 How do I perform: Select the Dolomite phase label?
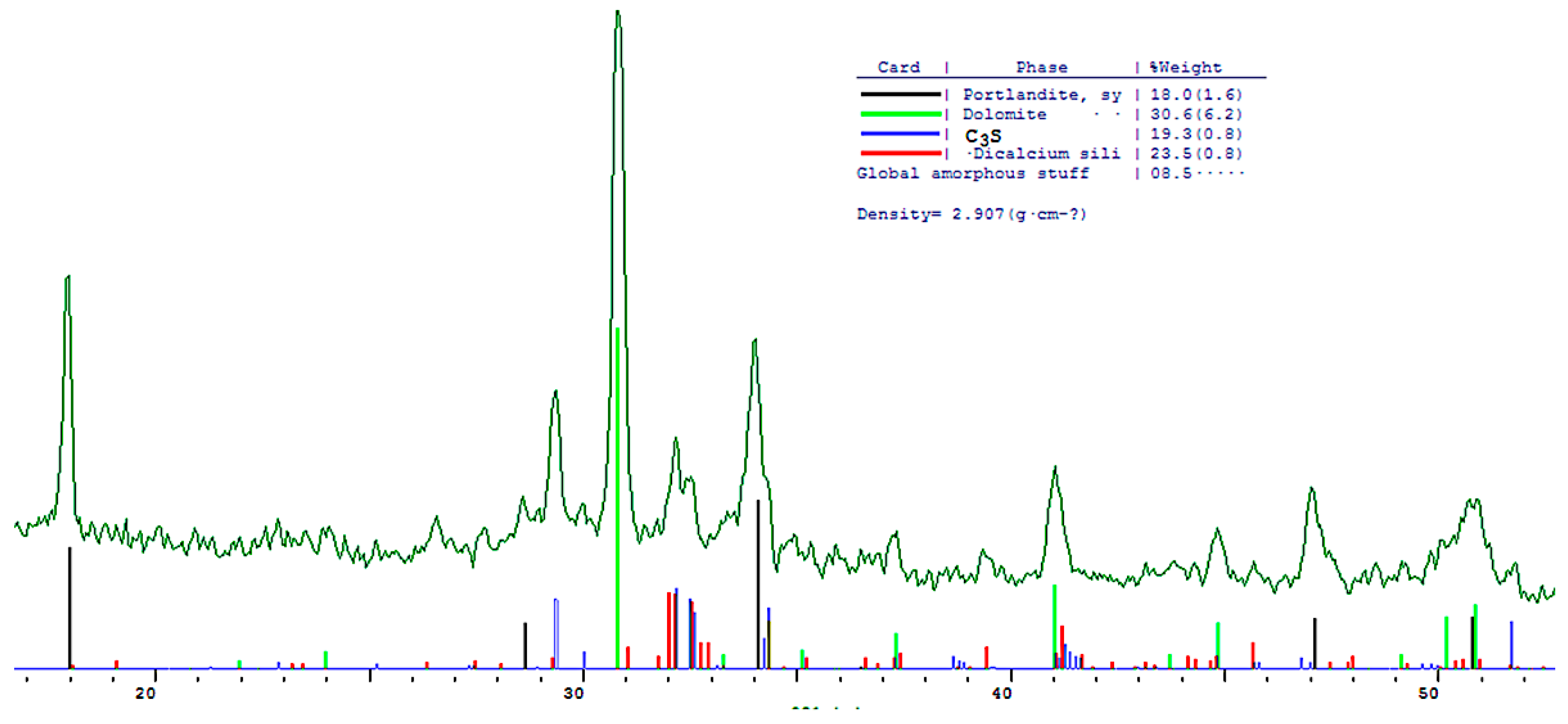[x=1005, y=114]
